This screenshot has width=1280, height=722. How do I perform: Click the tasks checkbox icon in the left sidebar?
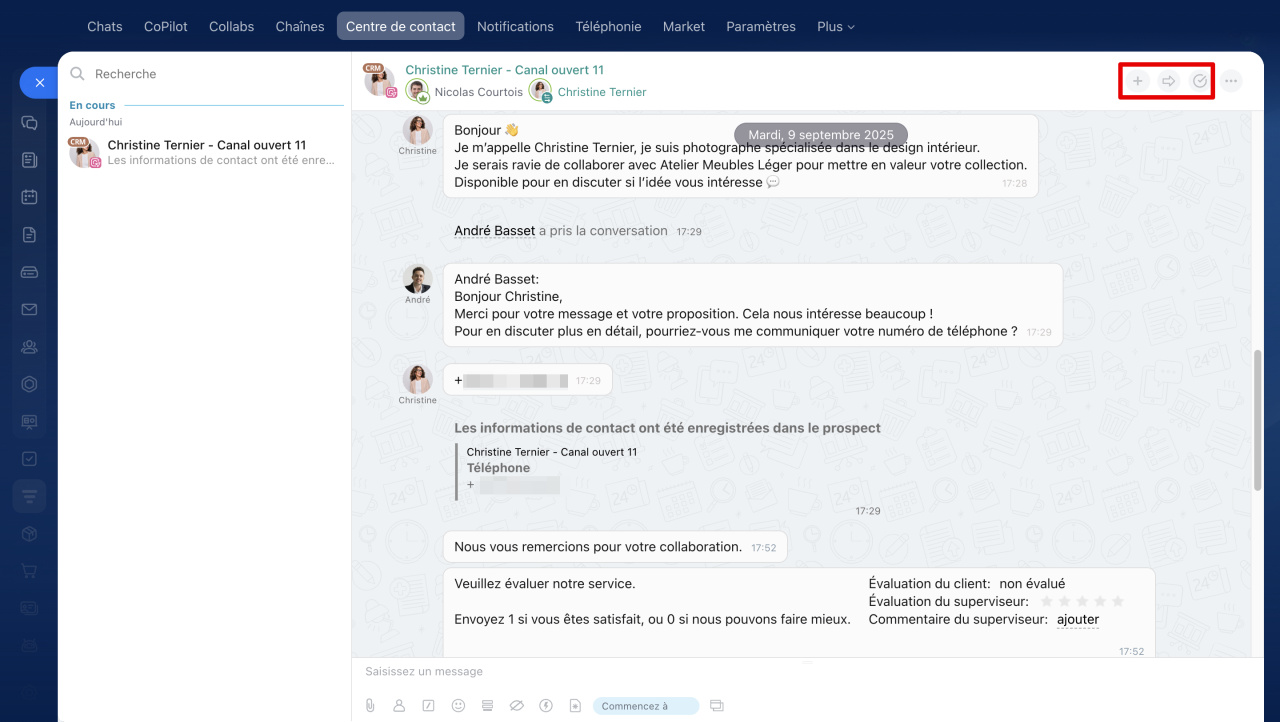(x=29, y=459)
